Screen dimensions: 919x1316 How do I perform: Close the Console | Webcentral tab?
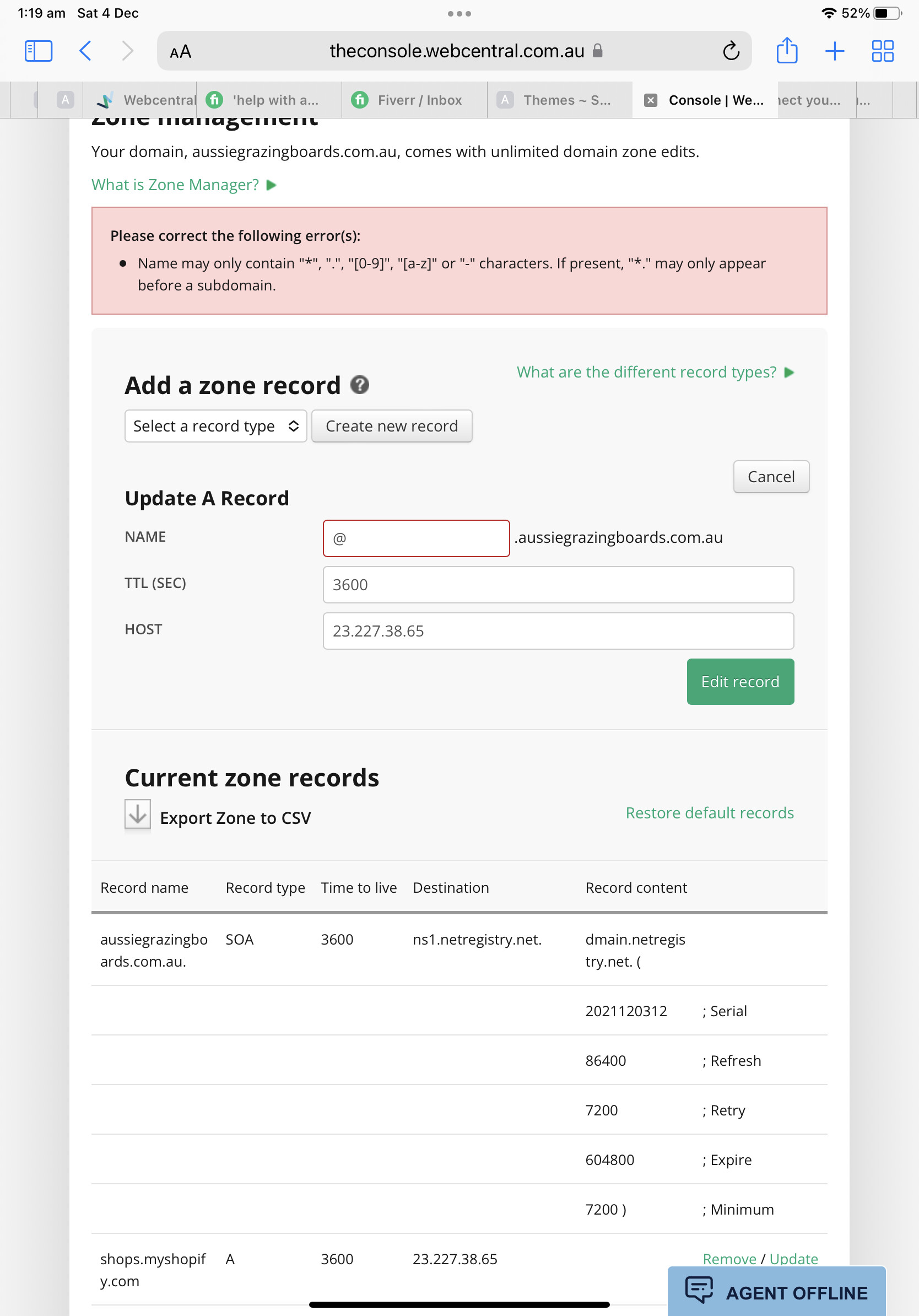650,100
